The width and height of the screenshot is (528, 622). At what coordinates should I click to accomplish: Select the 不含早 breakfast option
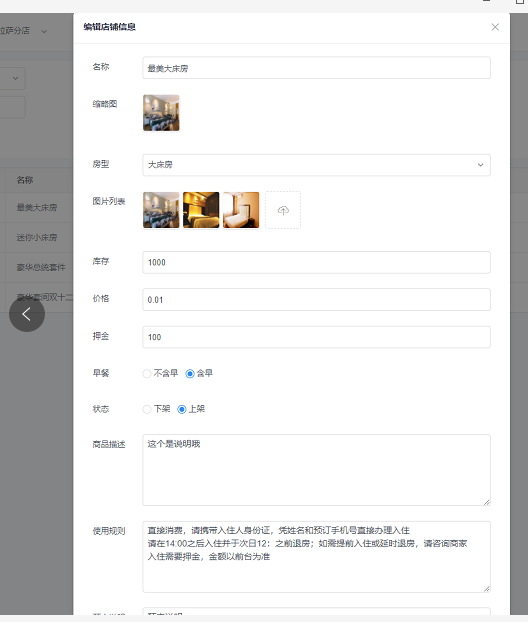160,373
